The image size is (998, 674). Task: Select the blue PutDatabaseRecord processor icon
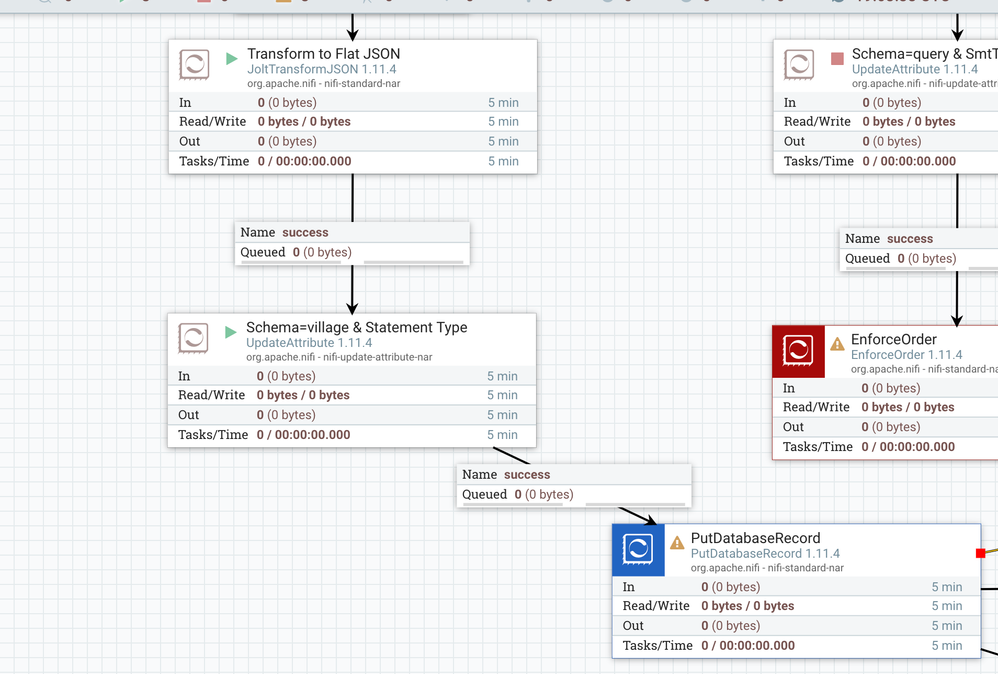(638, 550)
